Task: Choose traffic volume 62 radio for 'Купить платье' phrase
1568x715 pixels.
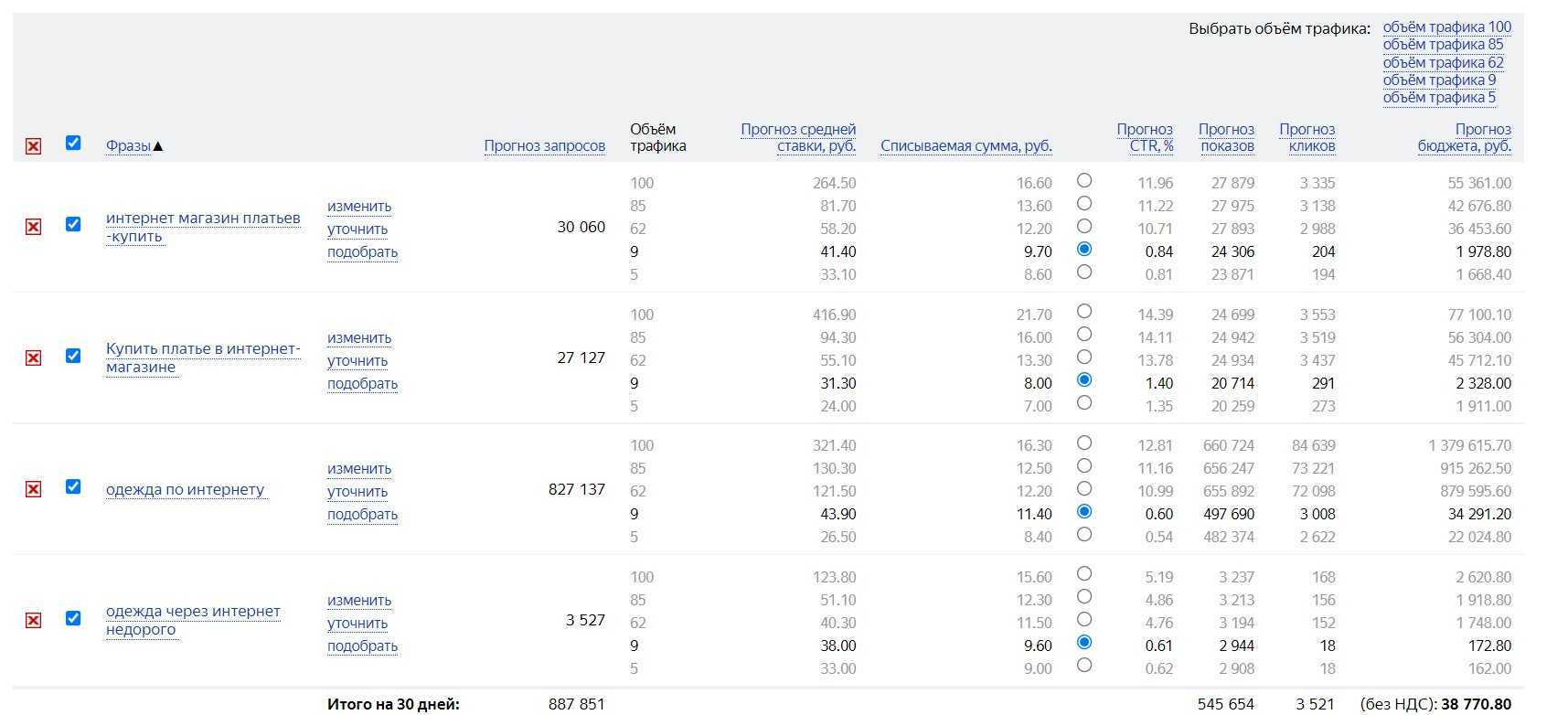Action: click(x=1083, y=357)
